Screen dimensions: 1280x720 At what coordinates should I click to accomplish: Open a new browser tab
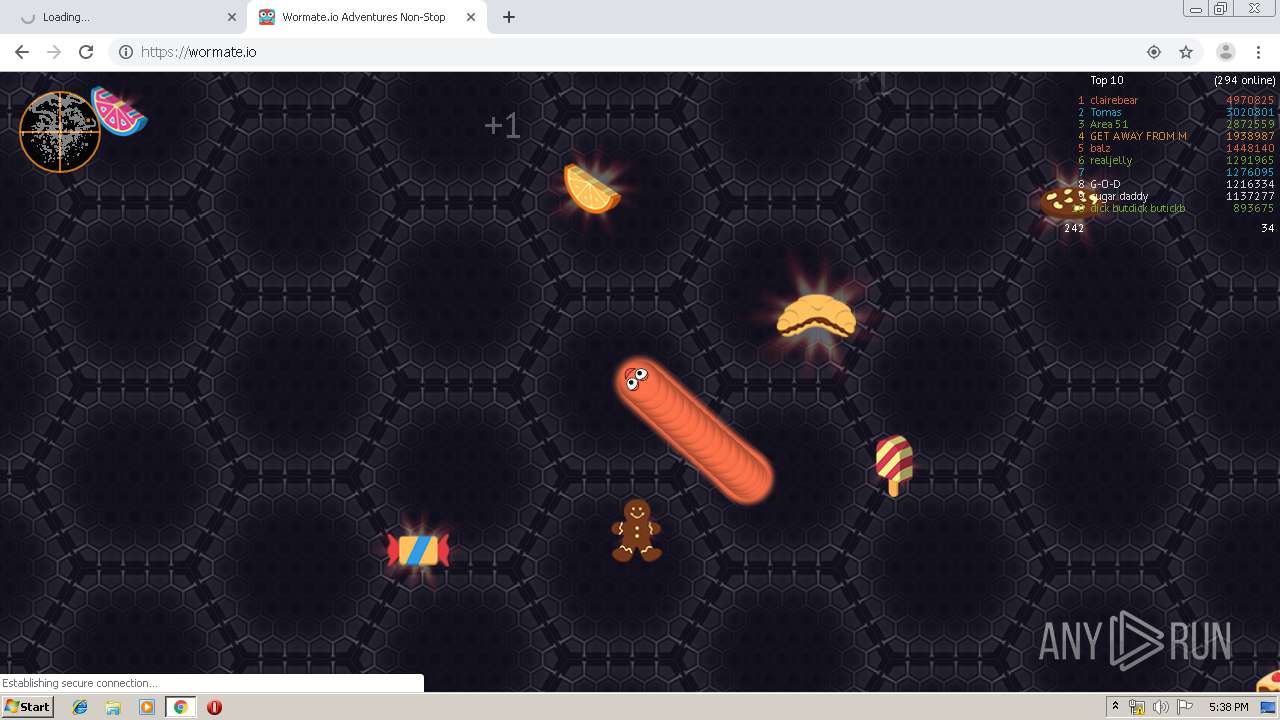click(508, 17)
